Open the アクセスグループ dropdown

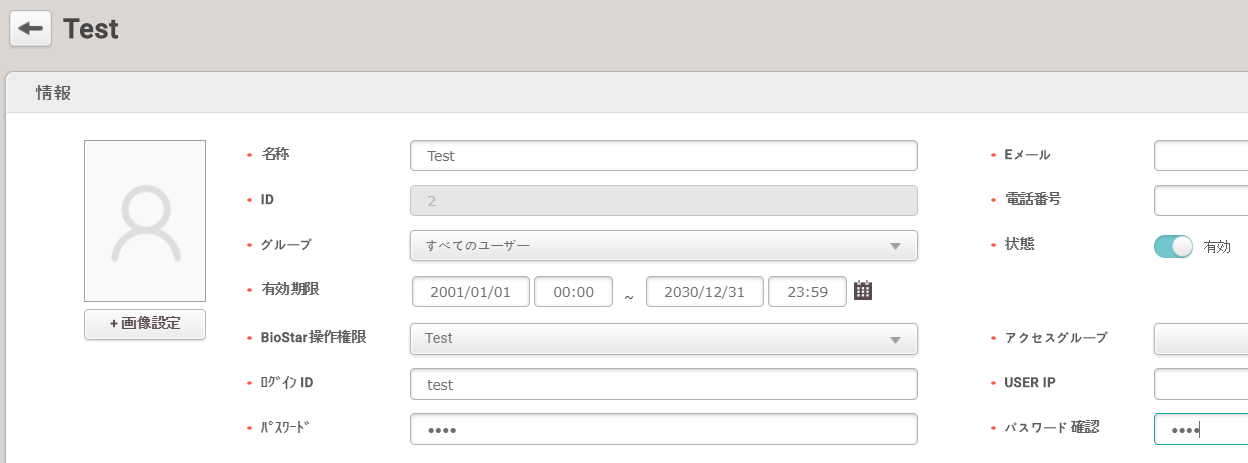pos(1200,339)
